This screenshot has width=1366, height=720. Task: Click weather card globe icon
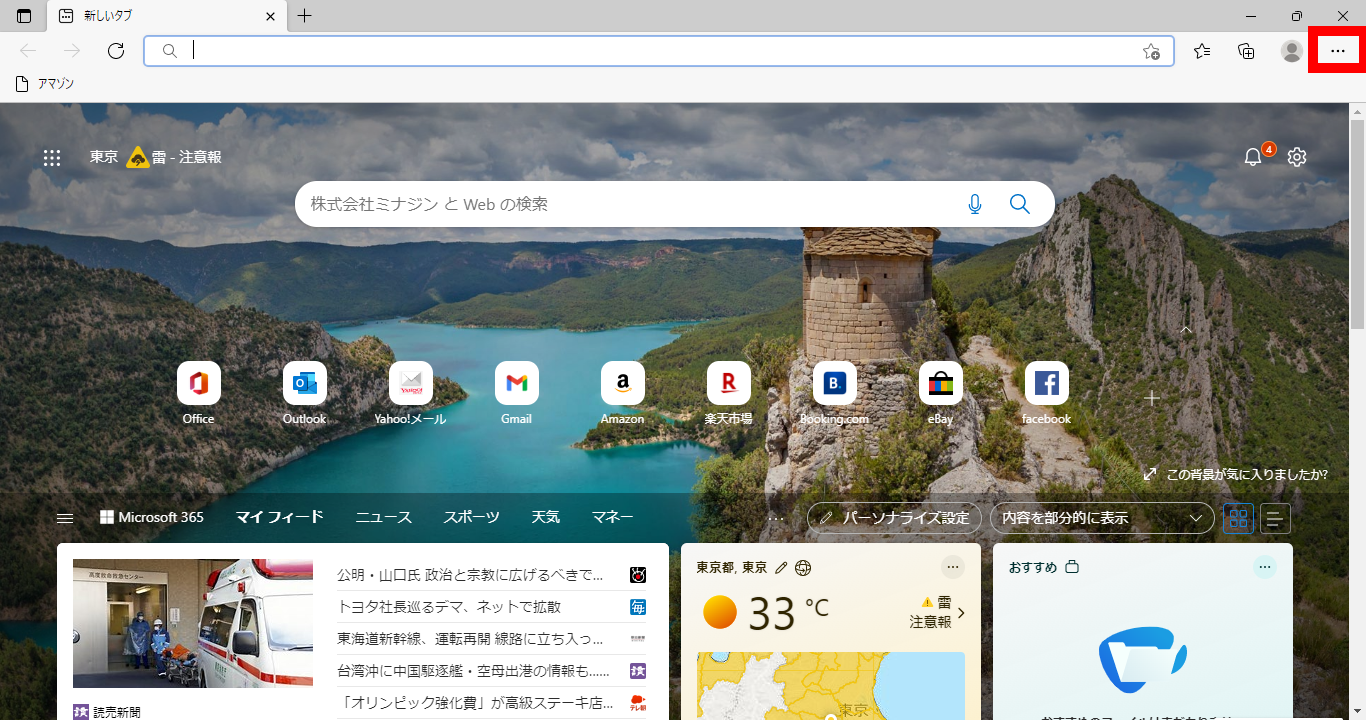click(x=803, y=568)
